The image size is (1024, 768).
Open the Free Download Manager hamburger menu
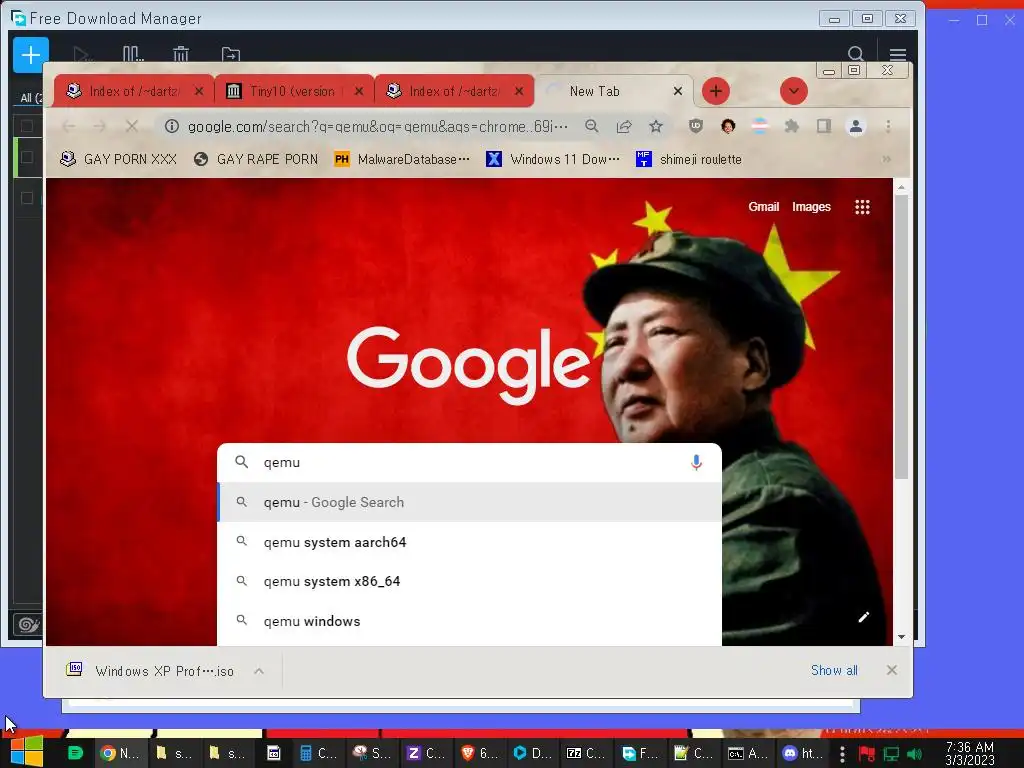coord(898,55)
